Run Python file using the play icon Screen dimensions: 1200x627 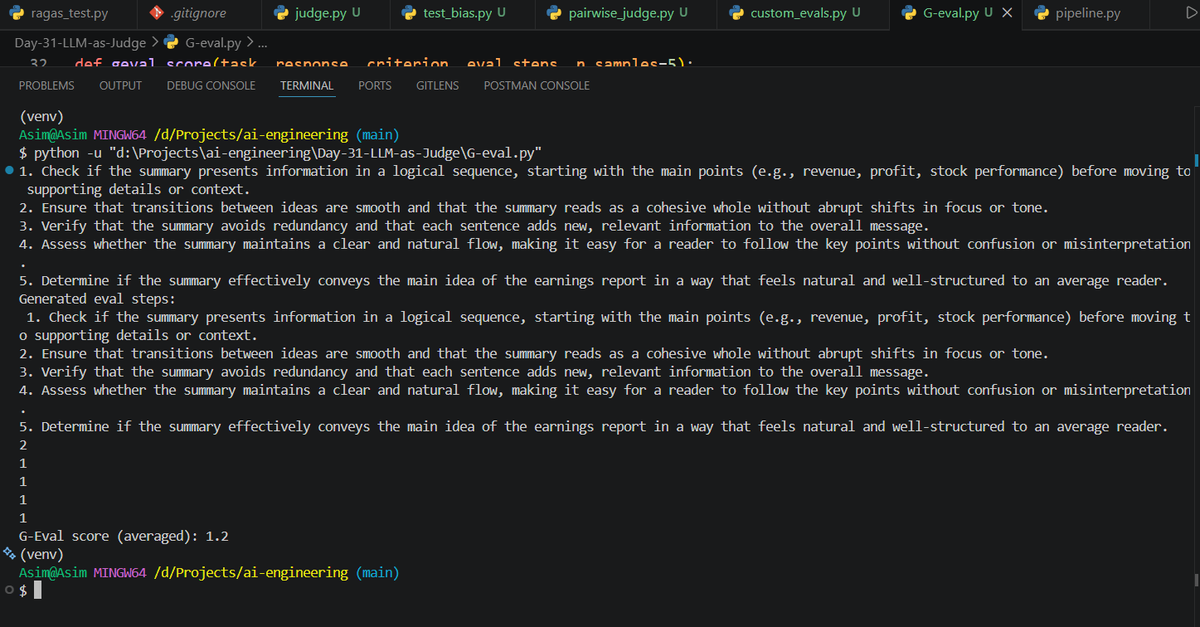click(x=1189, y=14)
